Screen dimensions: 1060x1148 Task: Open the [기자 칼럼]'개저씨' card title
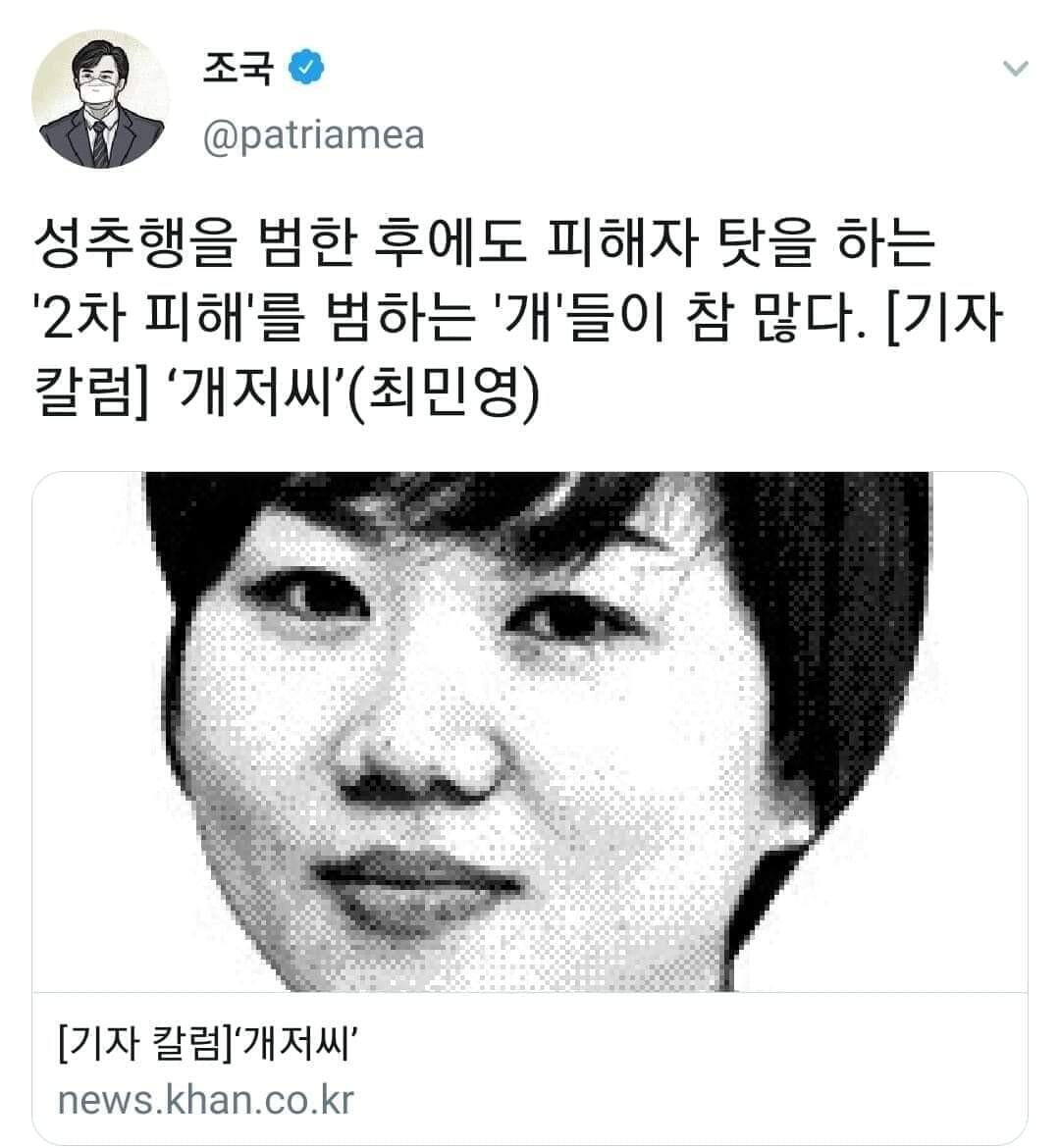[206, 1043]
